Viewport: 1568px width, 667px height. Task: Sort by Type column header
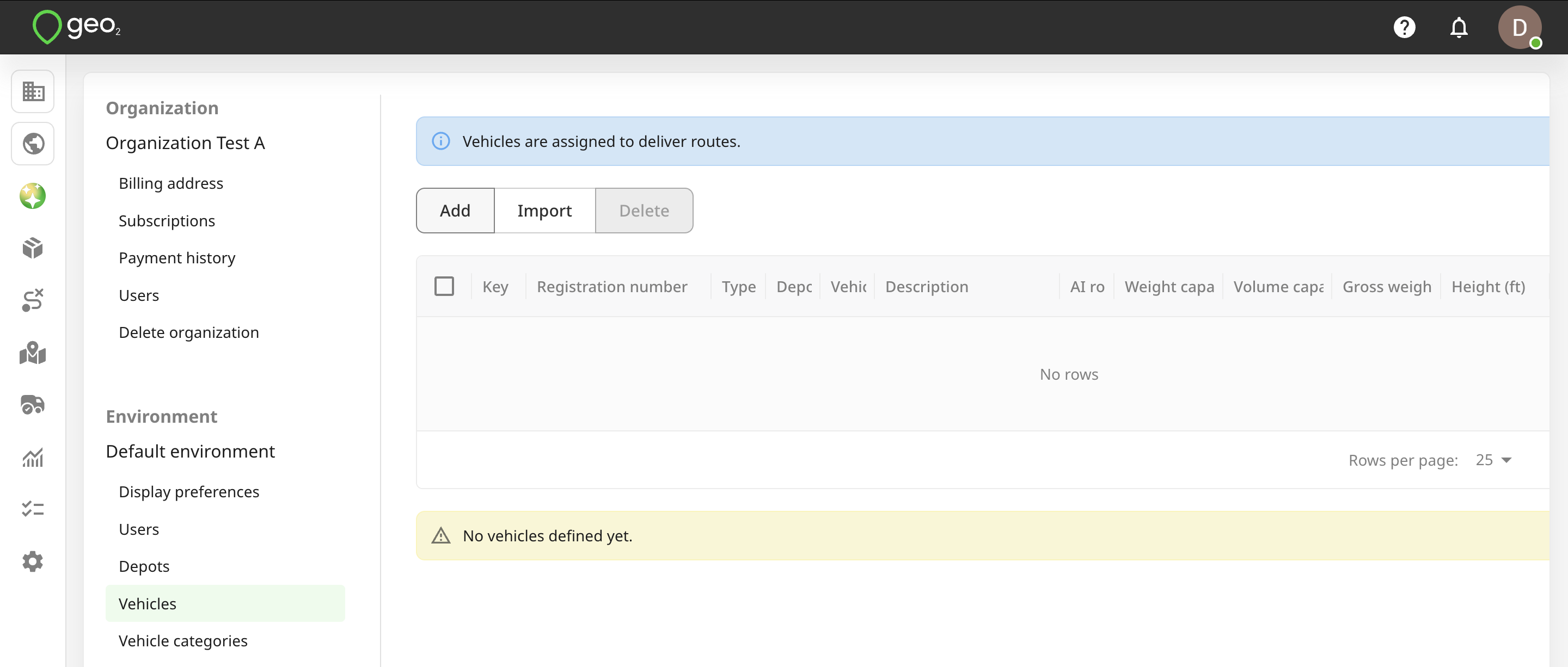click(739, 287)
